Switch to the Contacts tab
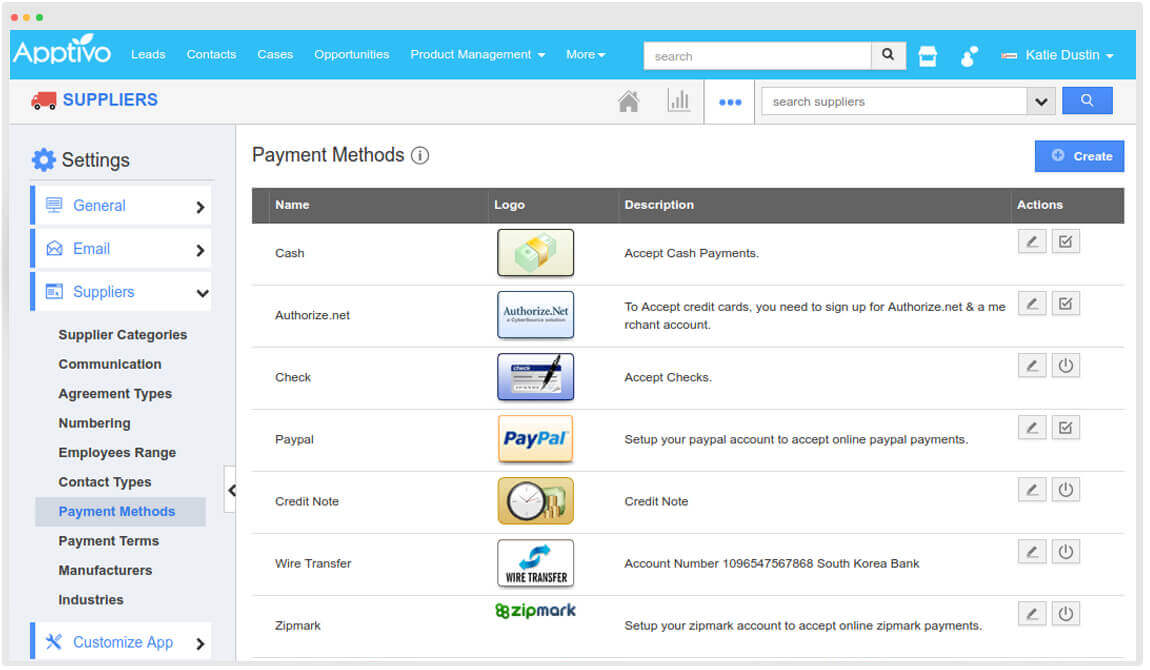 point(211,55)
